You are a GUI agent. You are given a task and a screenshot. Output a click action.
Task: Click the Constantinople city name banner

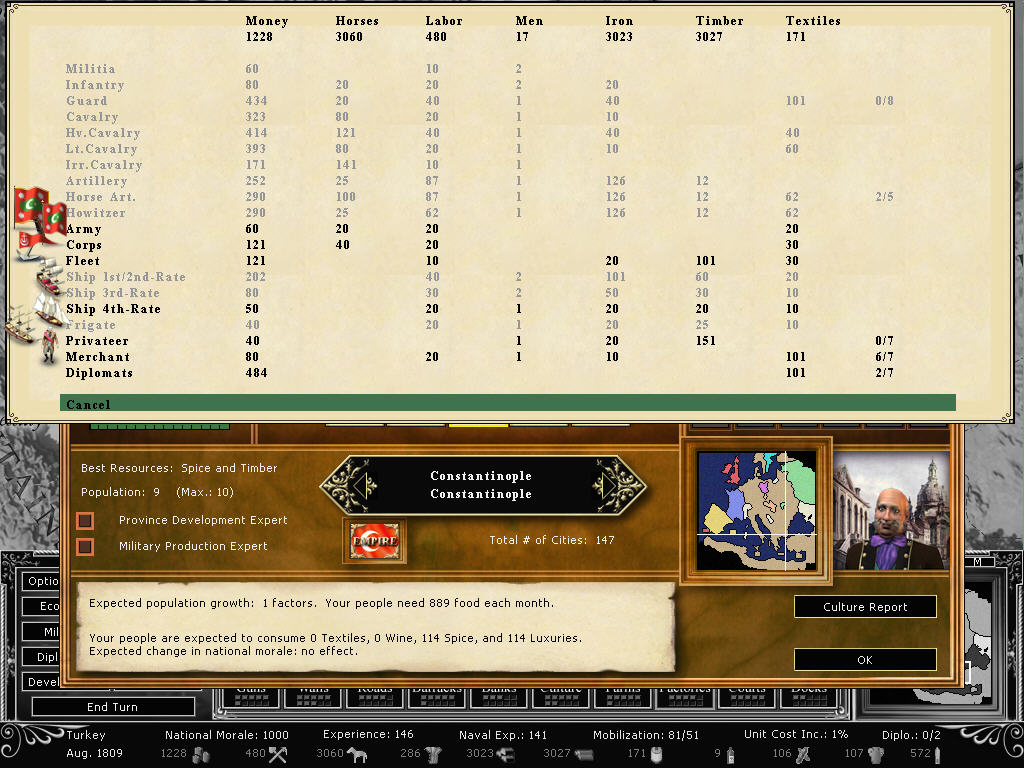[481, 485]
